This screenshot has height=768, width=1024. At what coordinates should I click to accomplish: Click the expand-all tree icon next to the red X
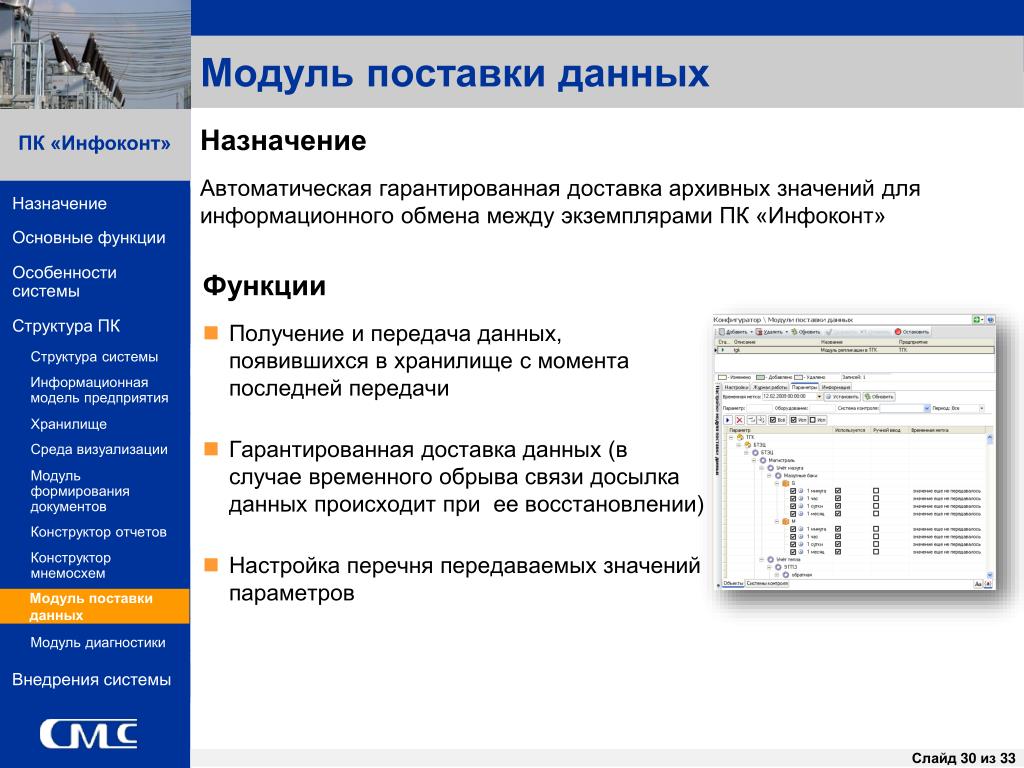(x=752, y=420)
